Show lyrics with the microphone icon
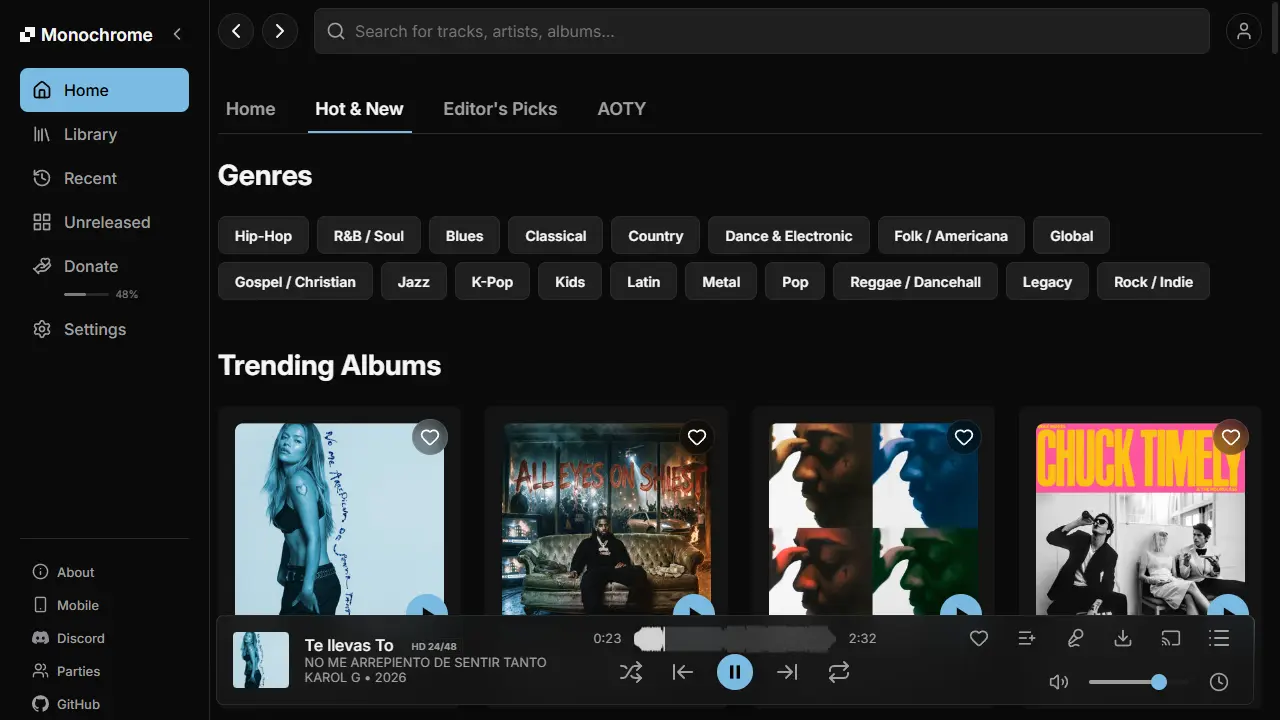 tap(1075, 638)
